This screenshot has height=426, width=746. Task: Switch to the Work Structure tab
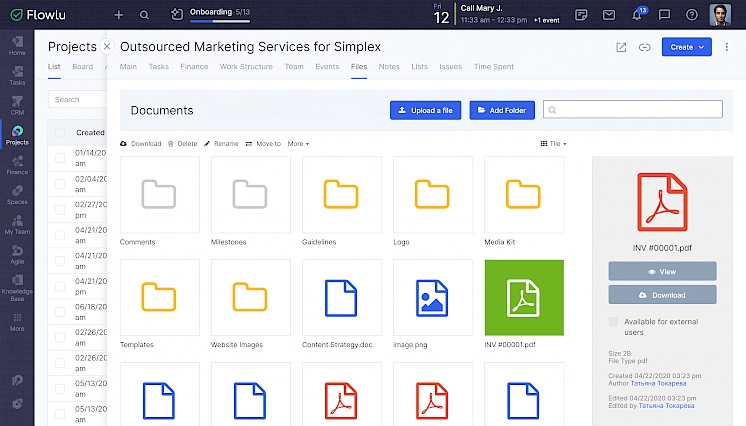[245, 67]
